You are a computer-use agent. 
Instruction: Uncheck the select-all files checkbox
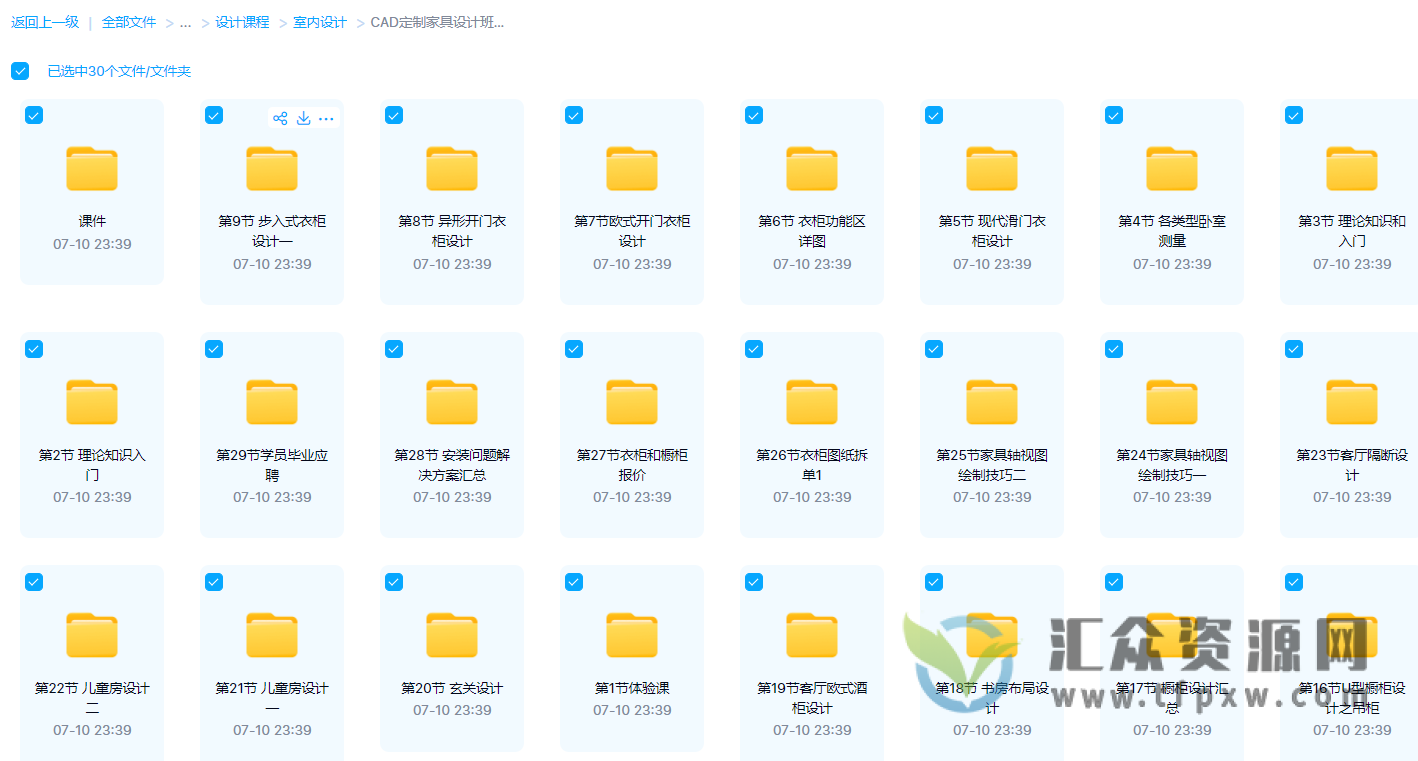20,71
